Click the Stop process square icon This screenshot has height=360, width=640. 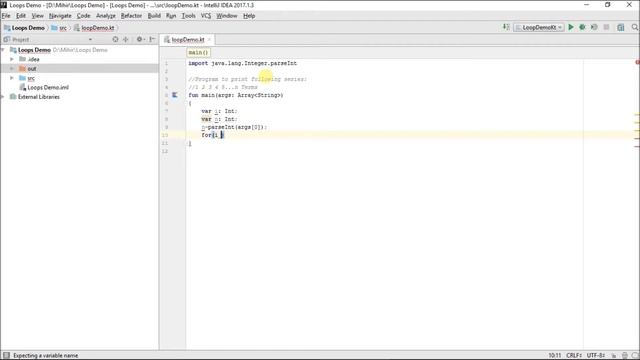(x=606, y=27)
